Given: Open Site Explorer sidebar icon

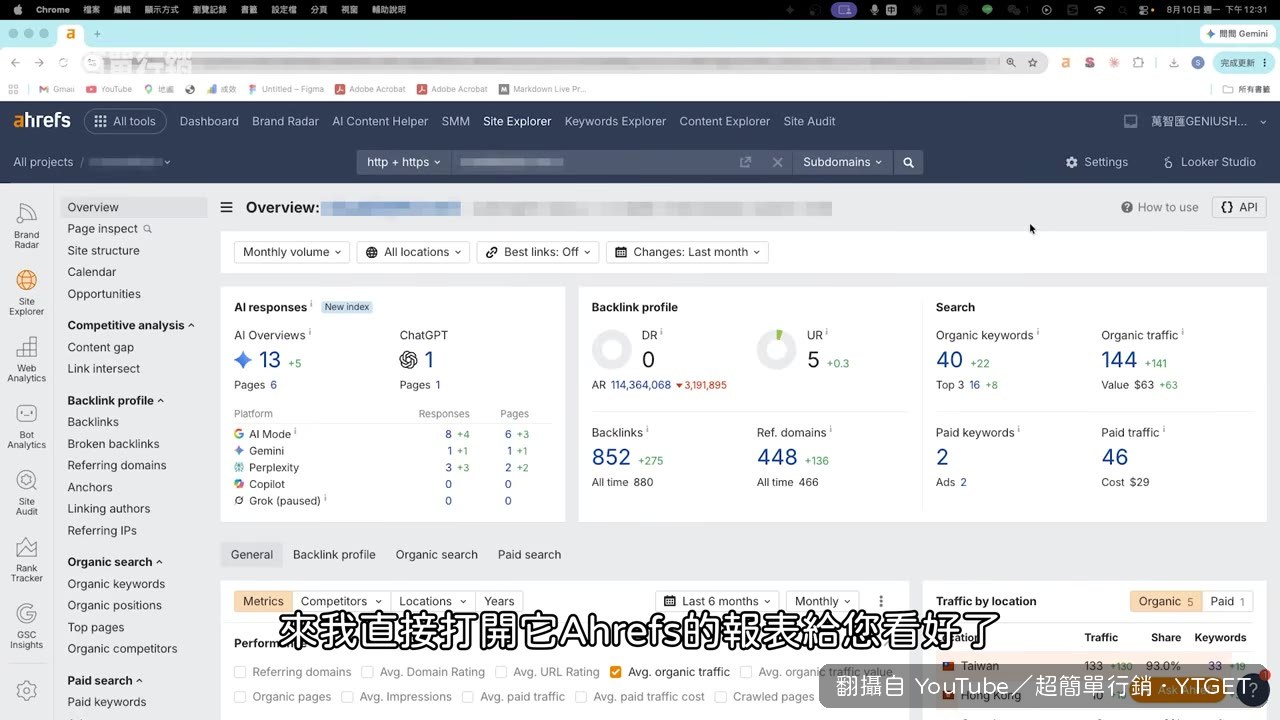Looking at the screenshot, I should pyautogui.click(x=26, y=292).
